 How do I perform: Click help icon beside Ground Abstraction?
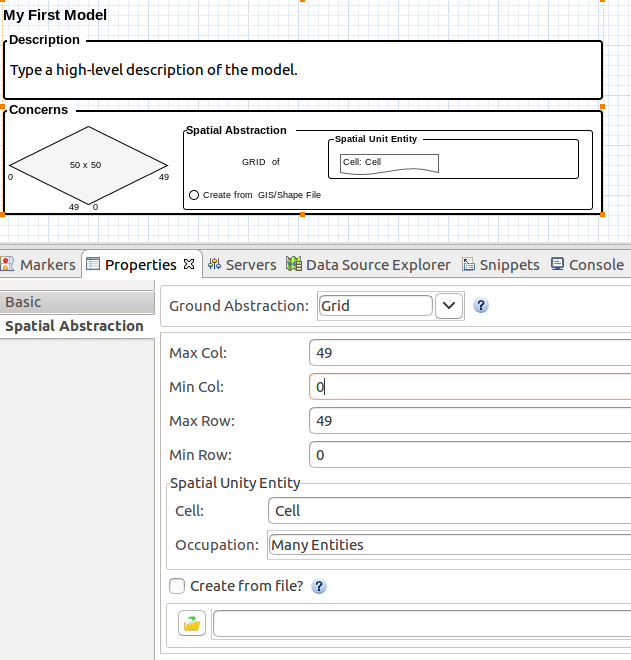pos(481,306)
